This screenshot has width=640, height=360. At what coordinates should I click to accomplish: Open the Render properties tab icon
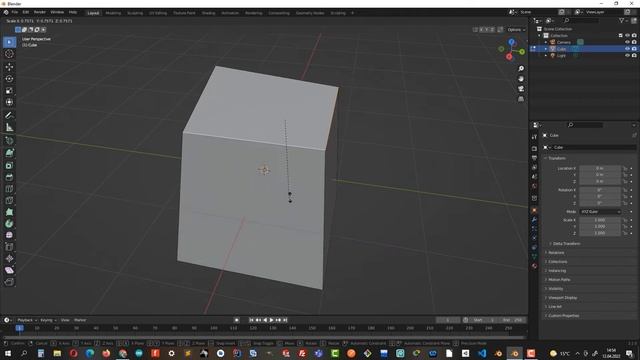coord(534,149)
